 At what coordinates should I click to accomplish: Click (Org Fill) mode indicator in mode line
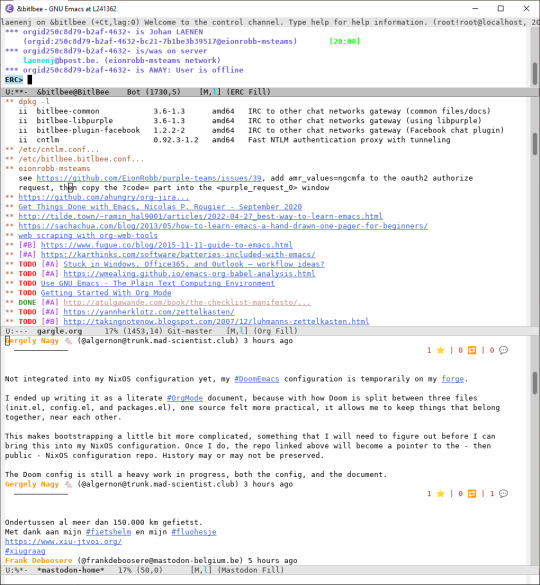[x=275, y=331]
